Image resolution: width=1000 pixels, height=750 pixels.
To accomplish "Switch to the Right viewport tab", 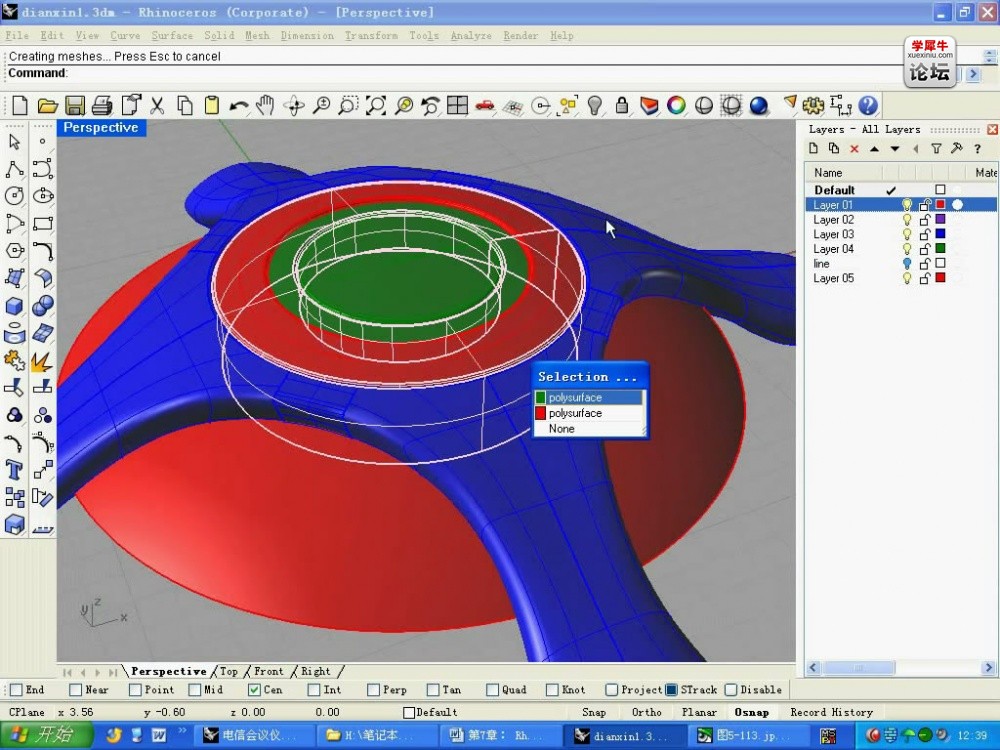I will click(316, 672).
